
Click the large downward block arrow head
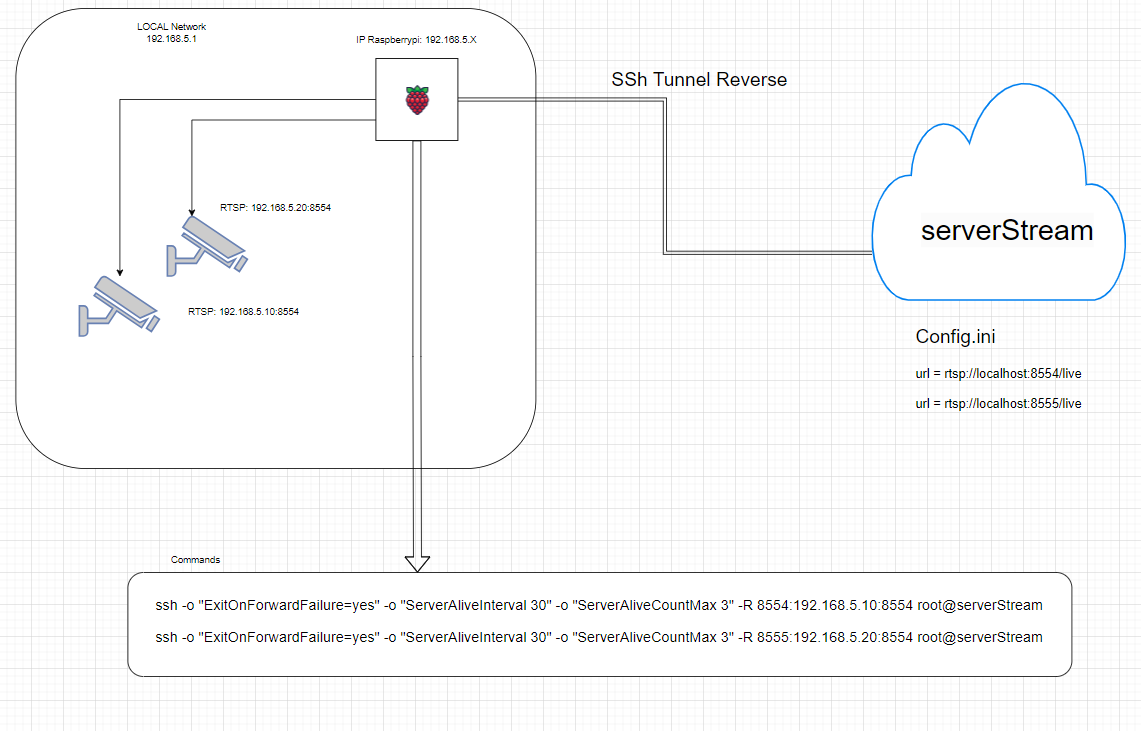pyautogui.click(x=417, y=561)
